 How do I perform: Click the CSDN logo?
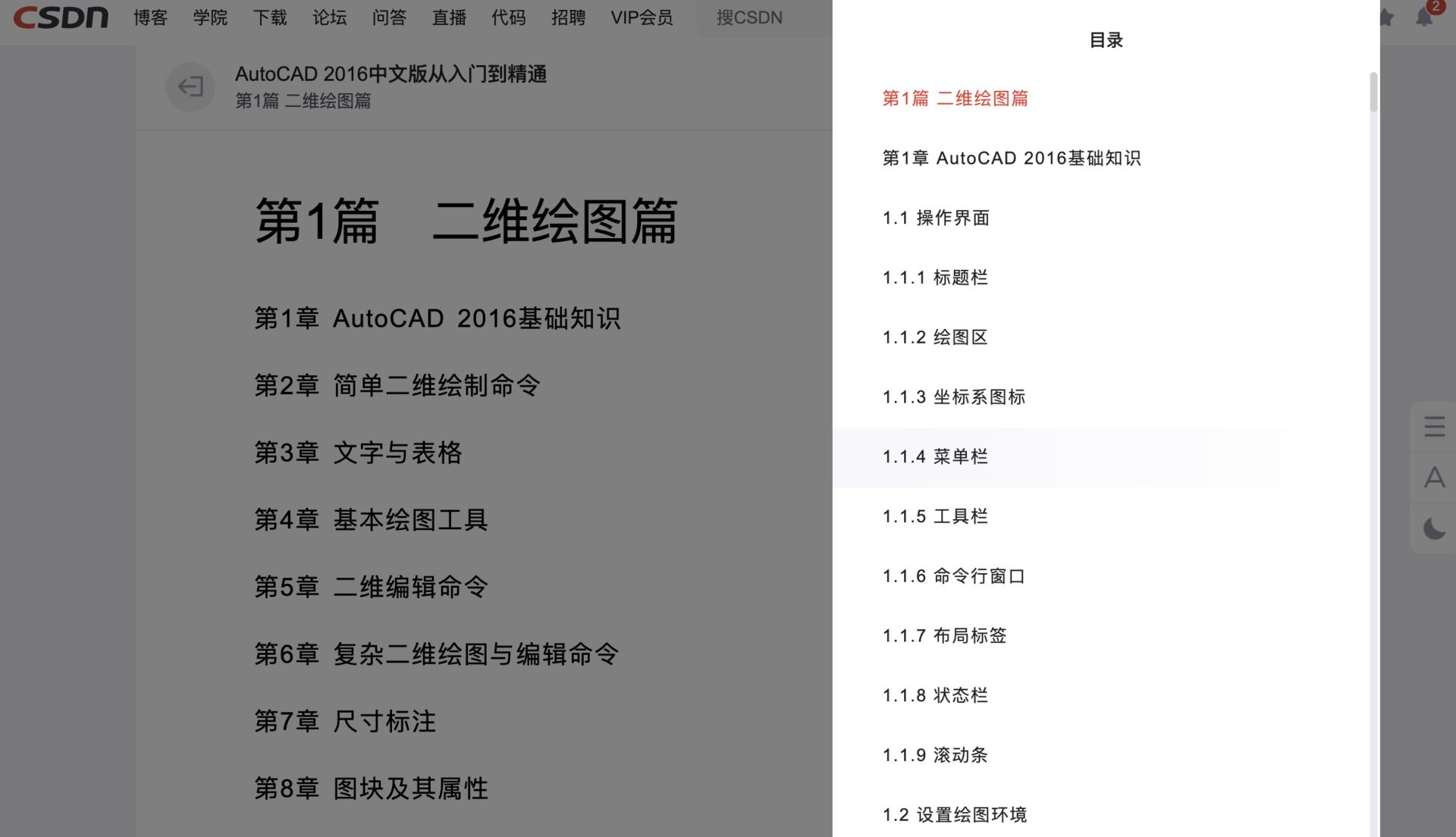pos(61,17)
